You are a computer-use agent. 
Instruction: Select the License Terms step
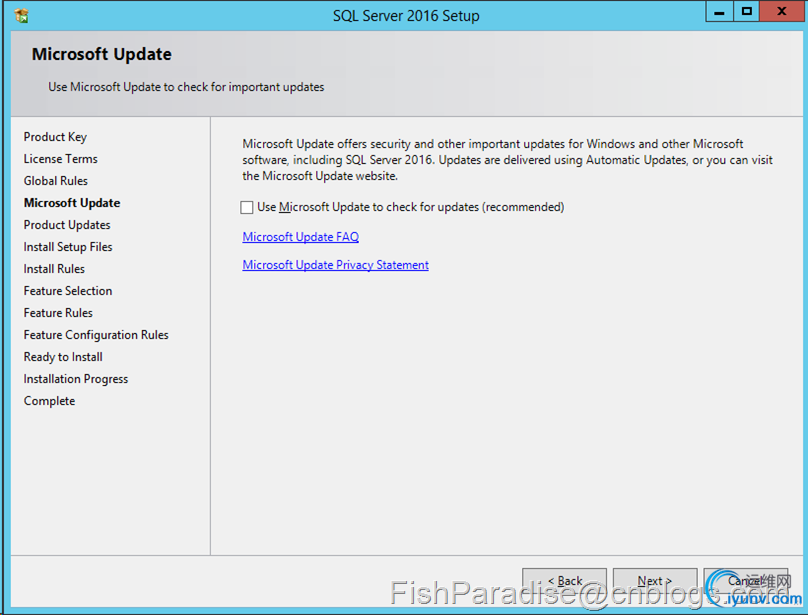tap(60, 159)
